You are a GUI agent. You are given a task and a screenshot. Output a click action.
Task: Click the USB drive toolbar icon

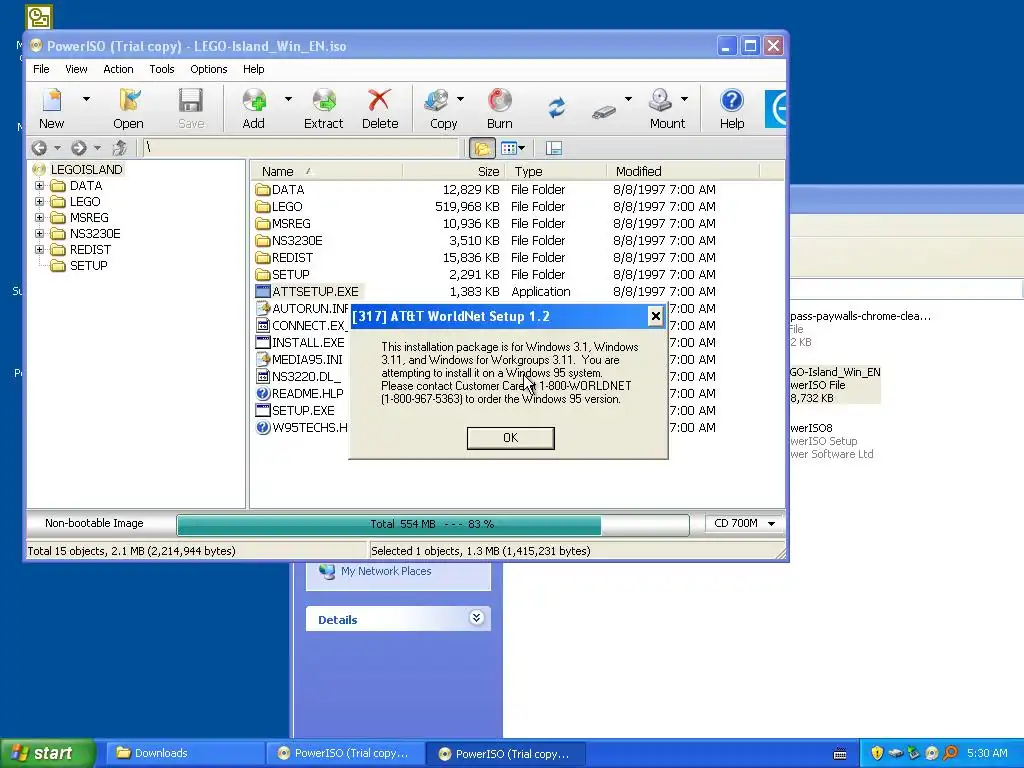pos(604,112)
